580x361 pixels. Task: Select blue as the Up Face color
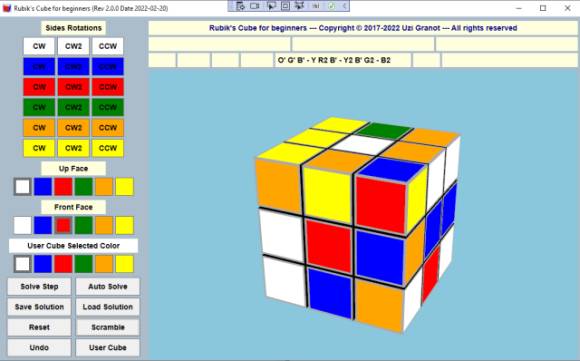[43, 187]
